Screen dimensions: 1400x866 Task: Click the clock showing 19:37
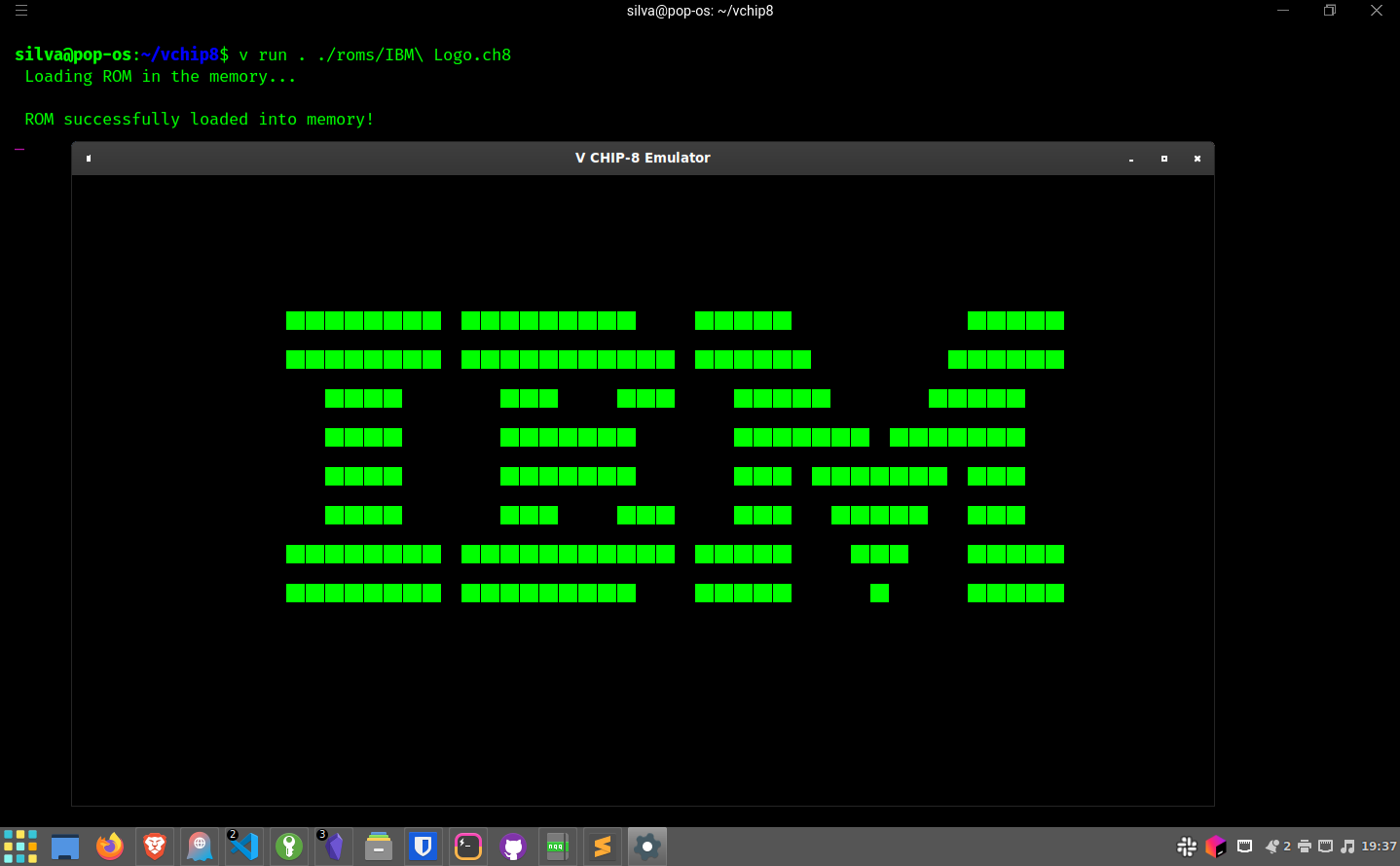pos(1380,847)
